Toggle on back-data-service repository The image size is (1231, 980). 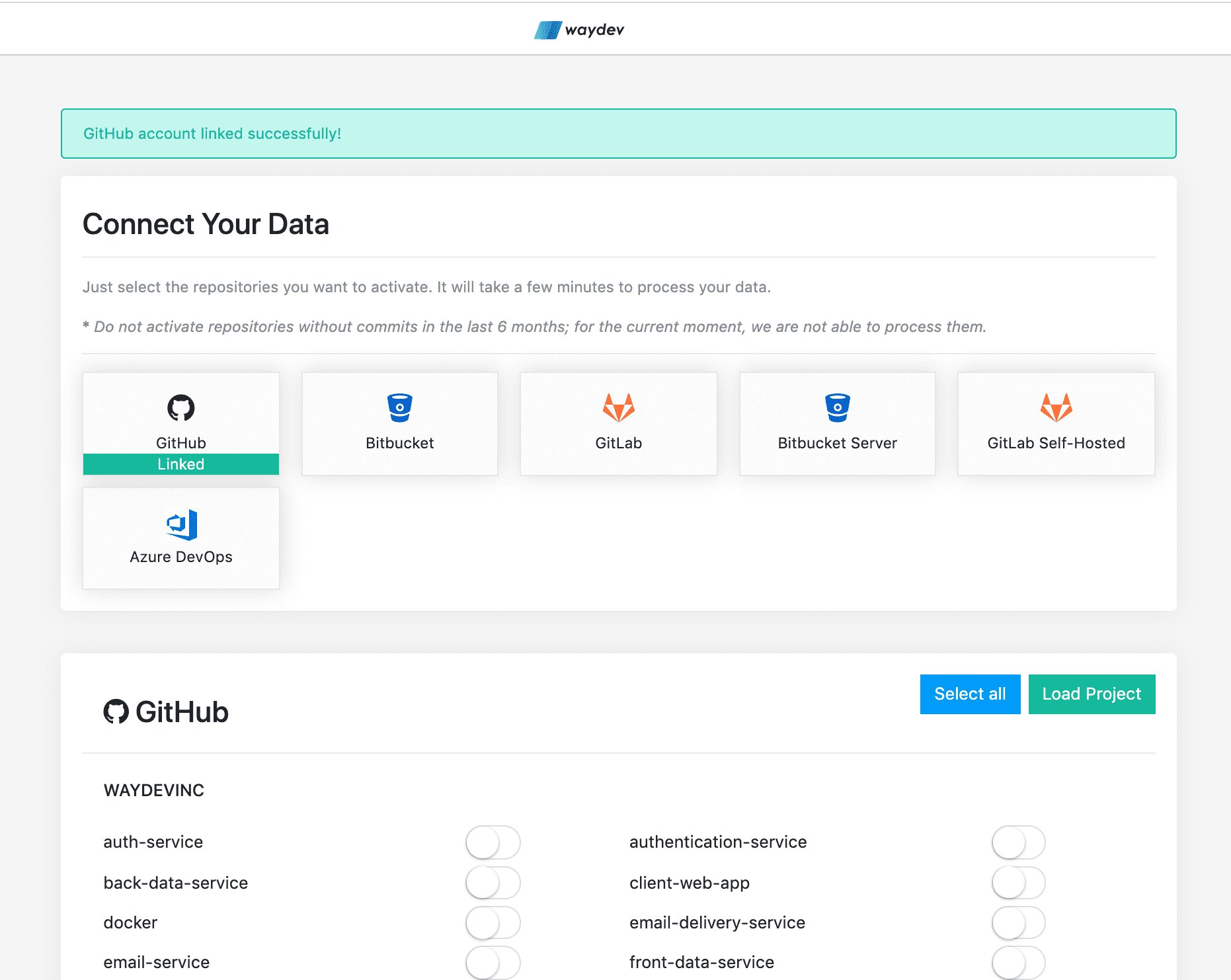(x=493, y=883)
